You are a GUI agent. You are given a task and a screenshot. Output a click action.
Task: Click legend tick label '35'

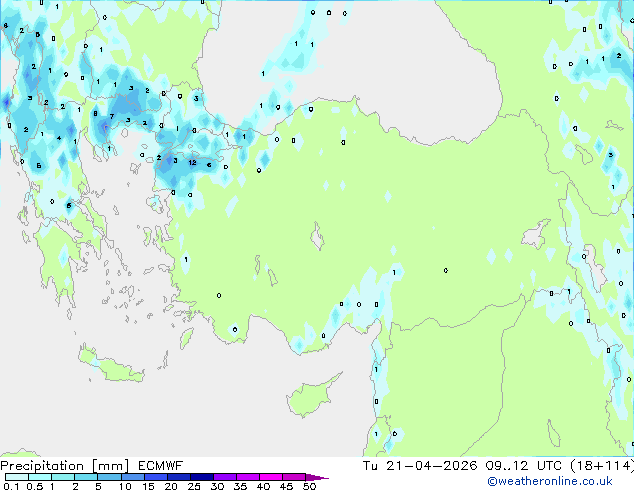[x=240, y=486]
